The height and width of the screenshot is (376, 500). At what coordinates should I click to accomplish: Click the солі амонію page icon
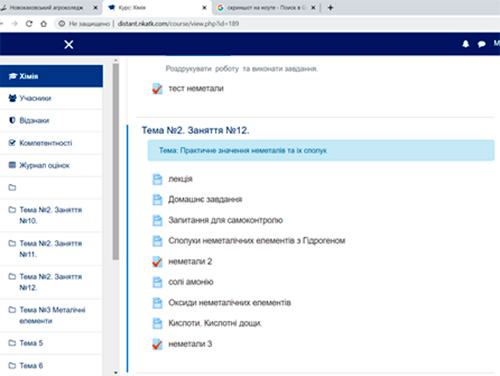tap(157, 282)
